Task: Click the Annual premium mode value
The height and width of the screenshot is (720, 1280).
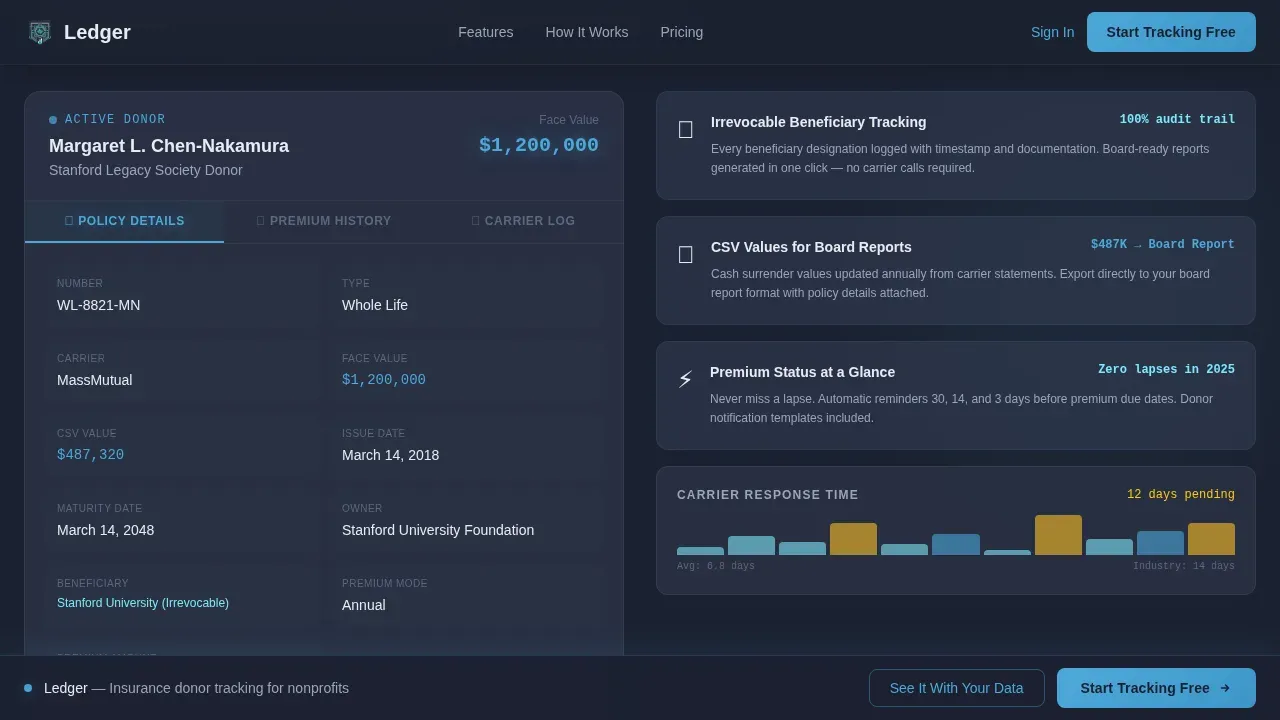Action: pyautogui.click(x=364, y=605)
